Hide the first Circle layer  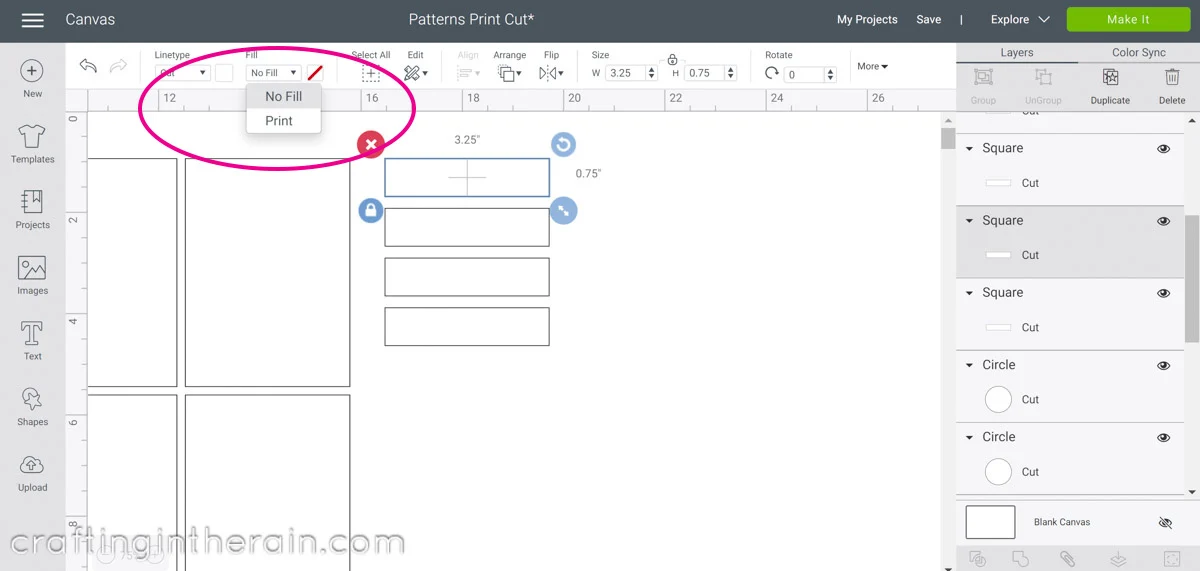pyautogui.click(x=1163, y=365)
